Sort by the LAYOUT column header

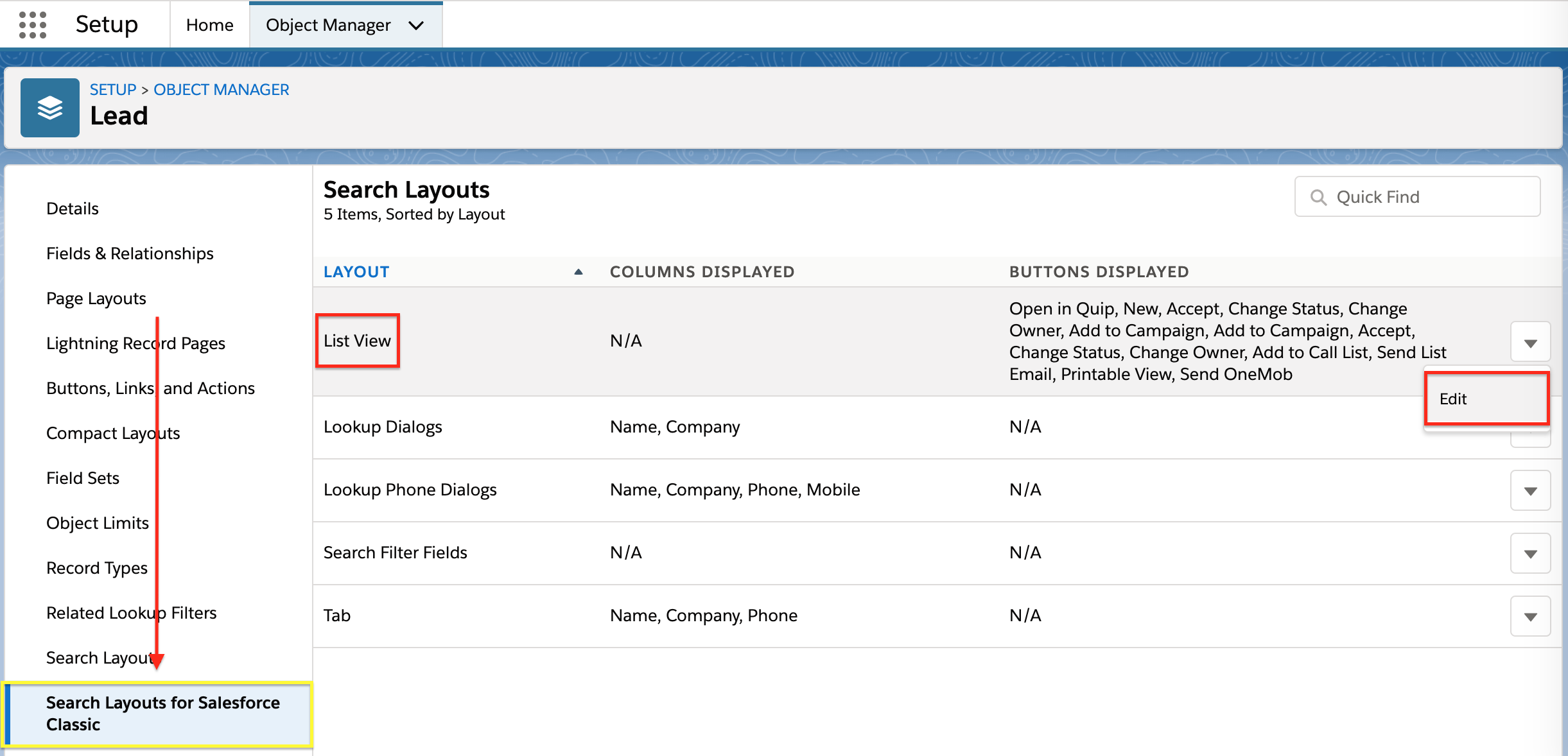(356, 272)
